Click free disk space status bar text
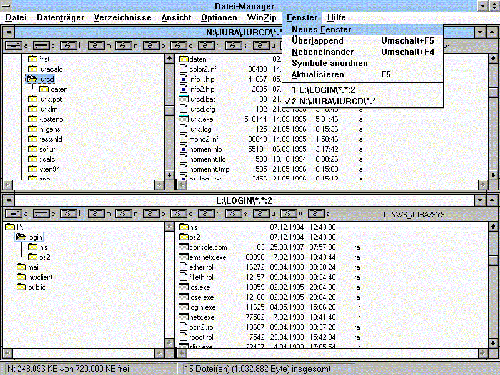The height and width of the screenshot is (375, 500). coord(69,369)
